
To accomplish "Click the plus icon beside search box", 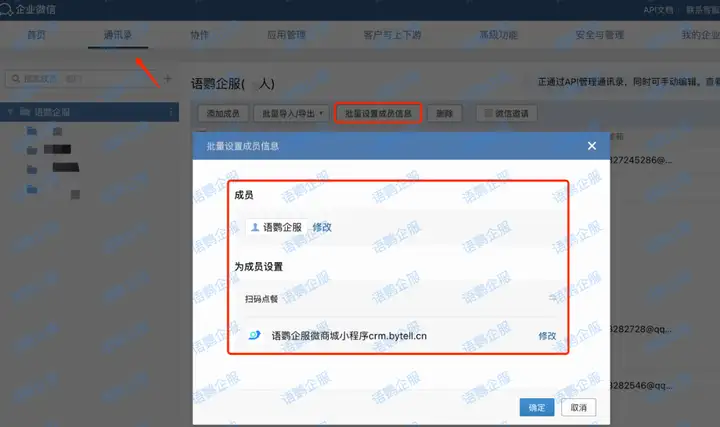I will (x=167, y=78).
